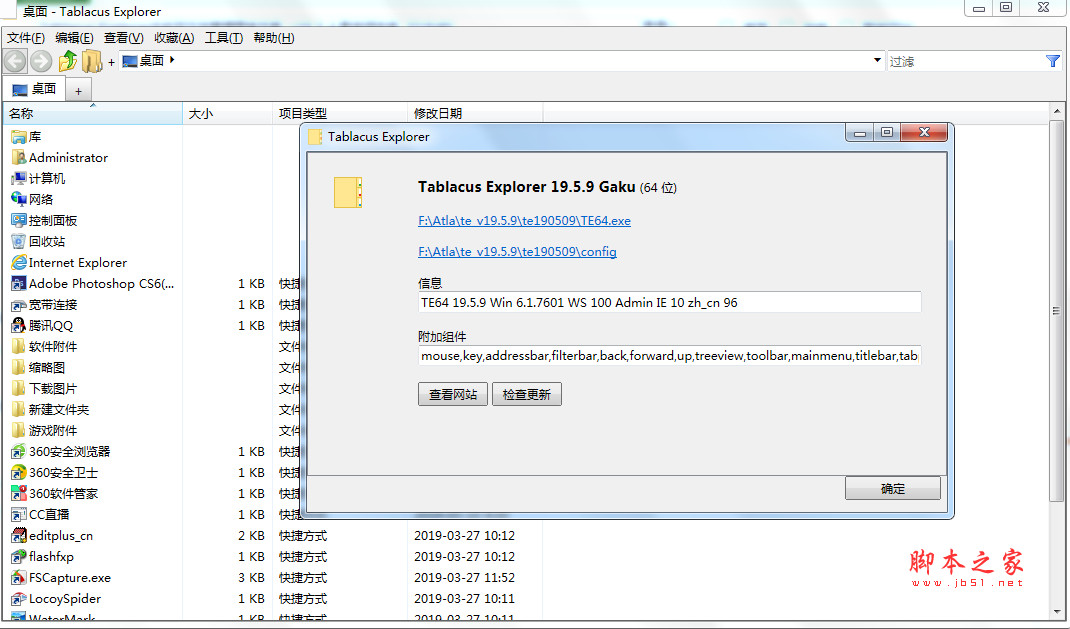Go up one folder level

pyautogui.click(x=68, y=61)
